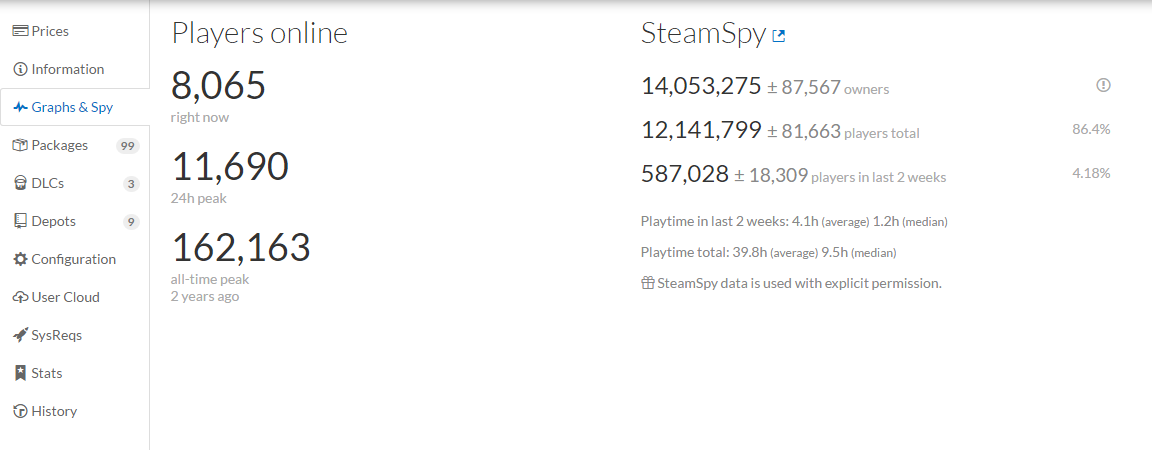Click the Prices credit card icon
Screen dimensions: 1152x465
point(20,31)
